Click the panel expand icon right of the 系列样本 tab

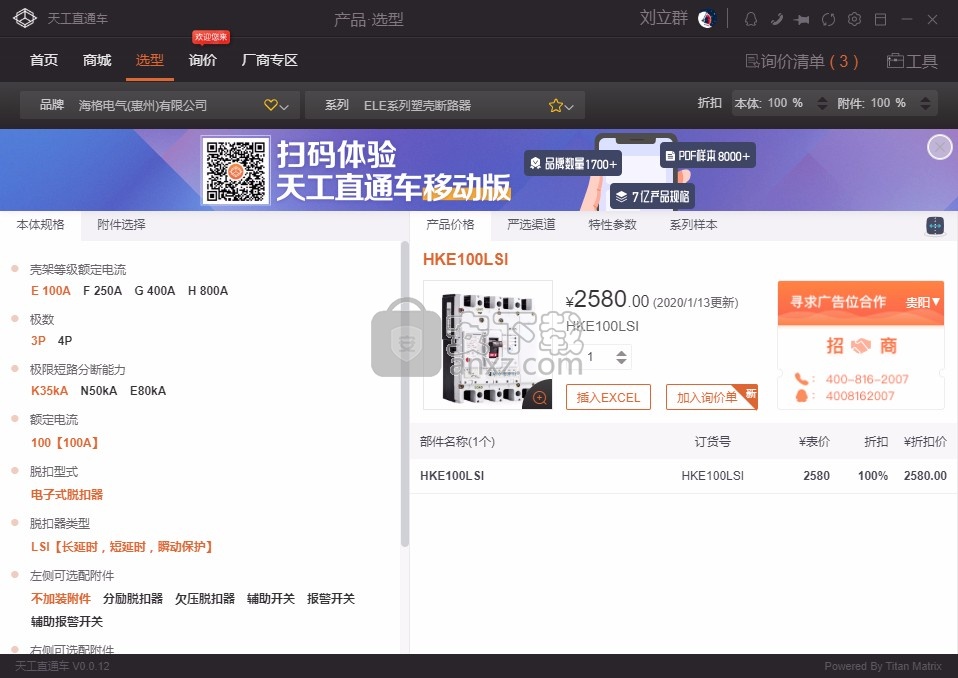pos(935,225)
